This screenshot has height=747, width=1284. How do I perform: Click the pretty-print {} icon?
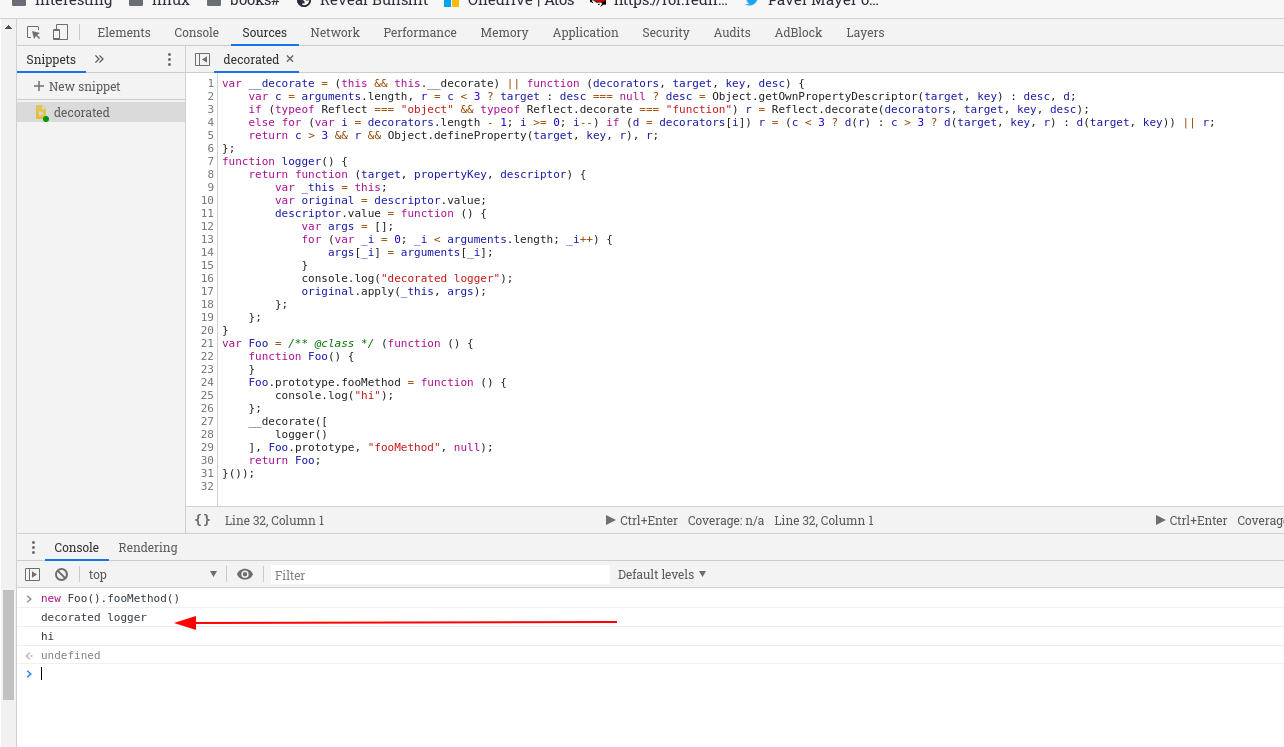point(200,520)
